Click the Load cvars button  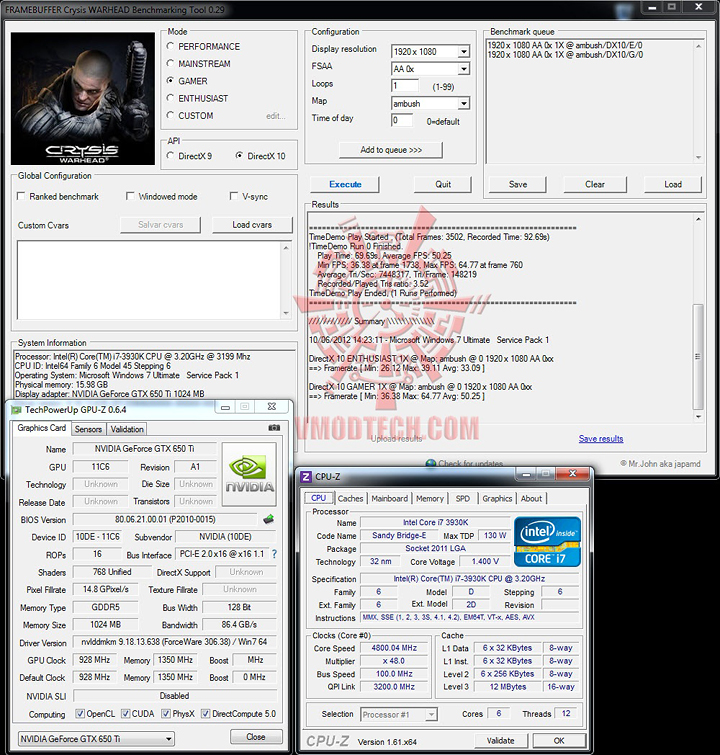[x=252, y=224]
